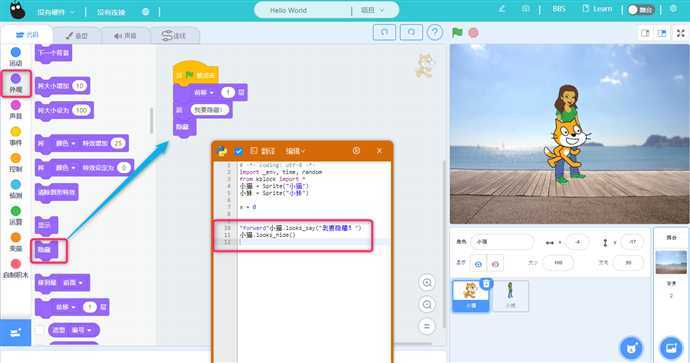Click the square icon left of BBS

tap(525, 9)
